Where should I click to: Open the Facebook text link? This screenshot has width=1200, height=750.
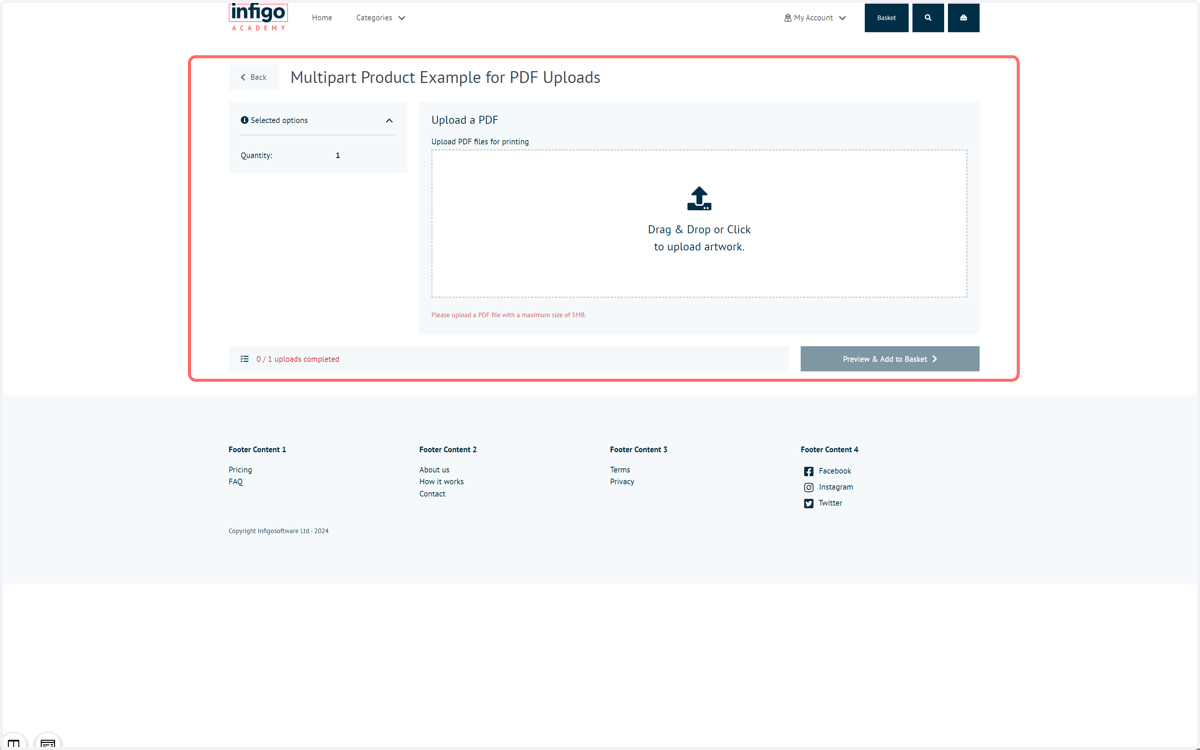835,471
